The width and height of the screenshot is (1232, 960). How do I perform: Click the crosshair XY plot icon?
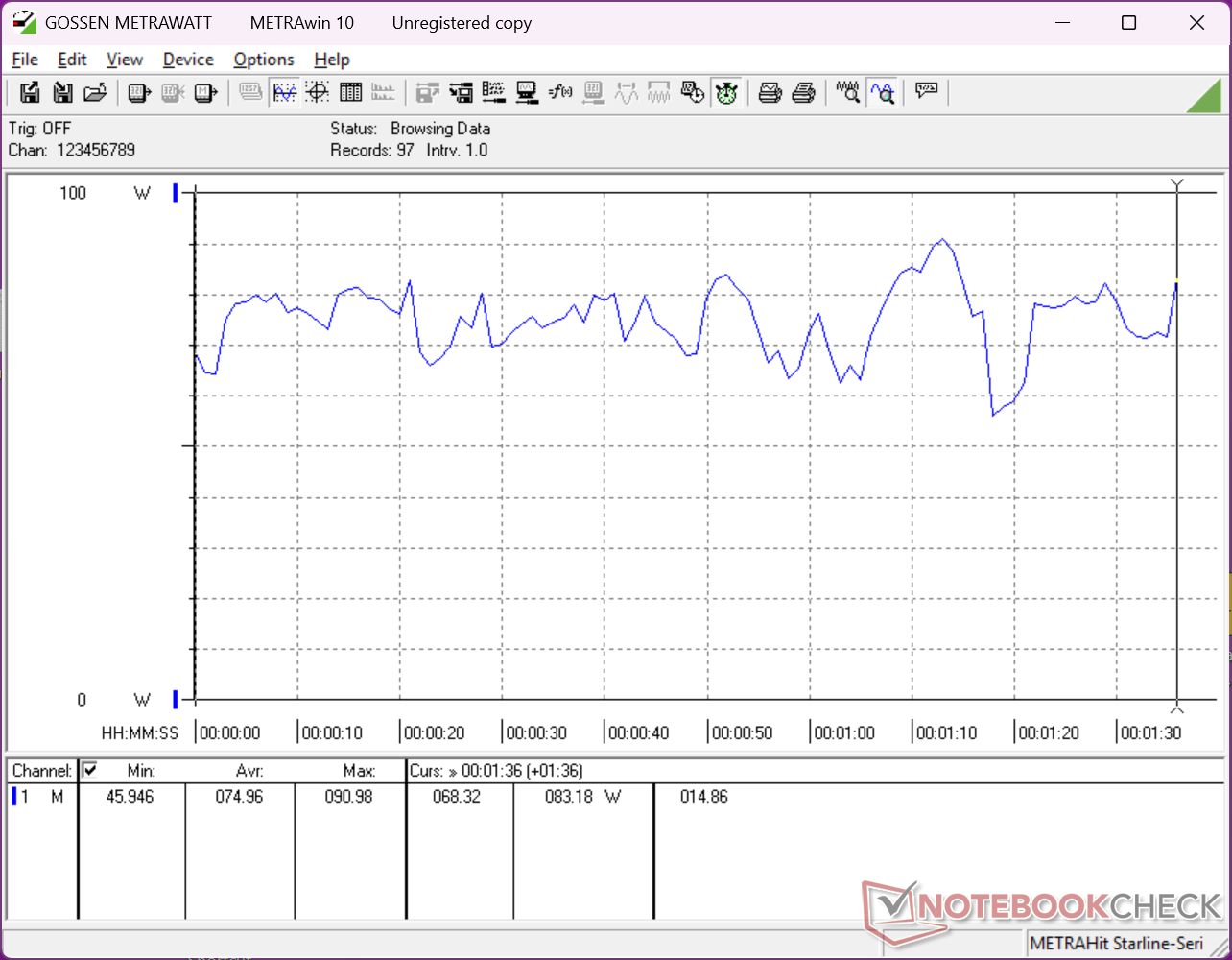tap(318, 92)
